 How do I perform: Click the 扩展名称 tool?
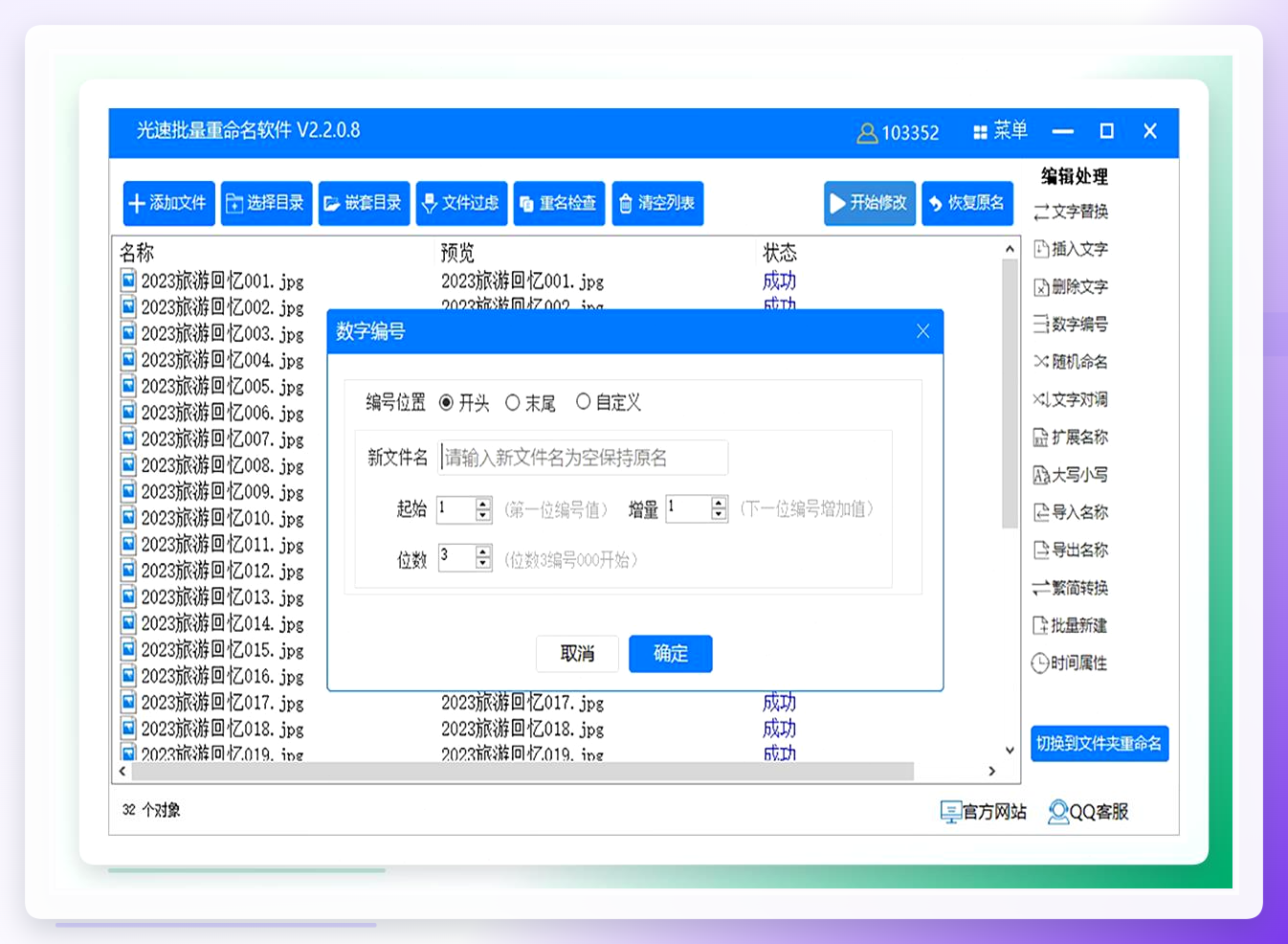[x=1071, y=438]
